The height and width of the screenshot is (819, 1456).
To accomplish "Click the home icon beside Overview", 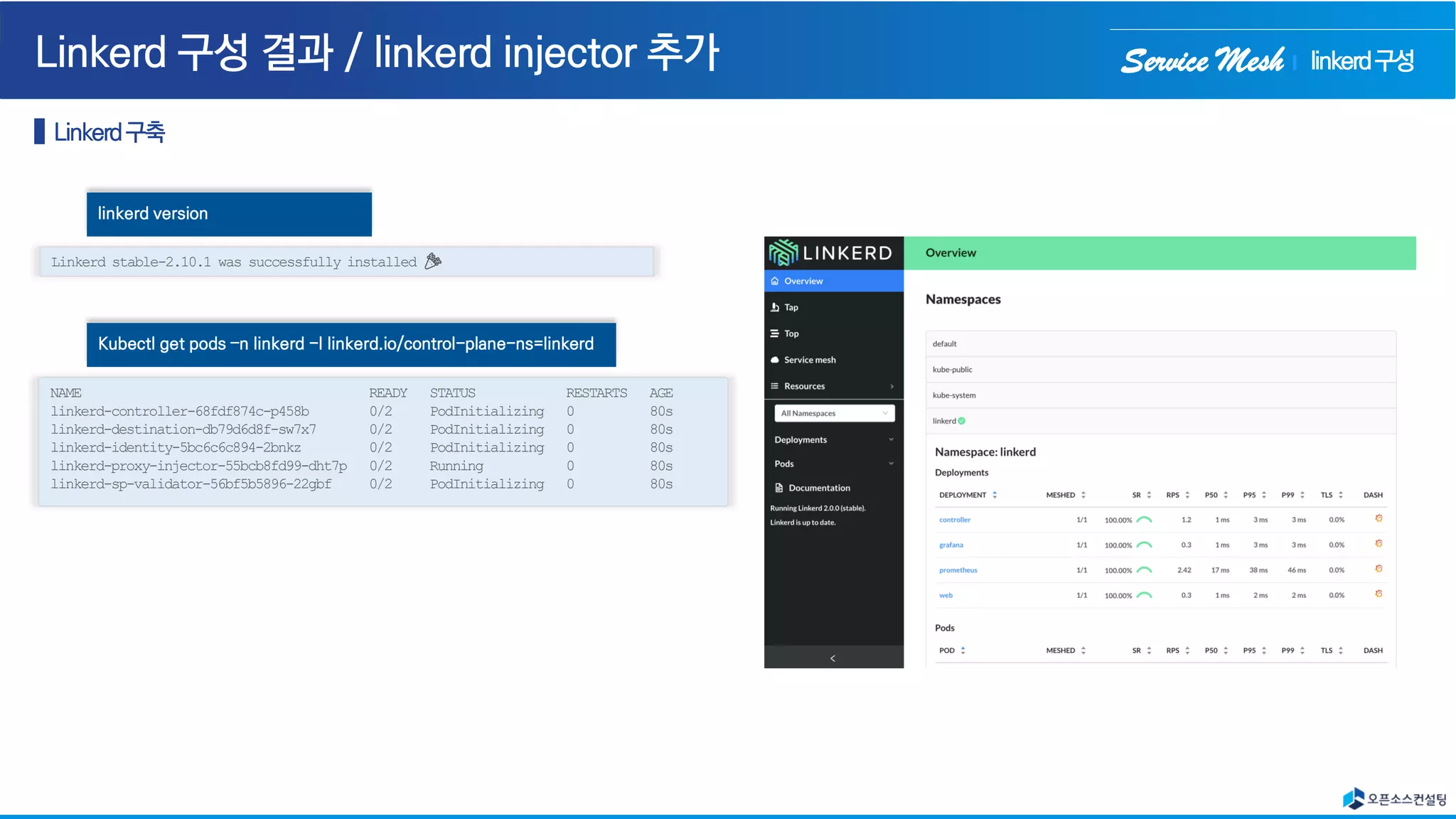I will click(775, 281).
